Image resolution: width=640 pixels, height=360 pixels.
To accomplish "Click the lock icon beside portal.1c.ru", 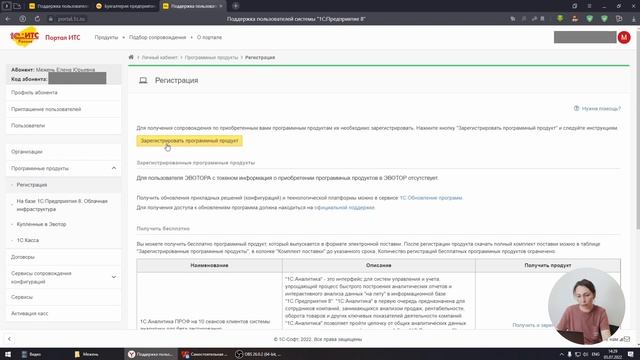I will [x=51, y=19].
